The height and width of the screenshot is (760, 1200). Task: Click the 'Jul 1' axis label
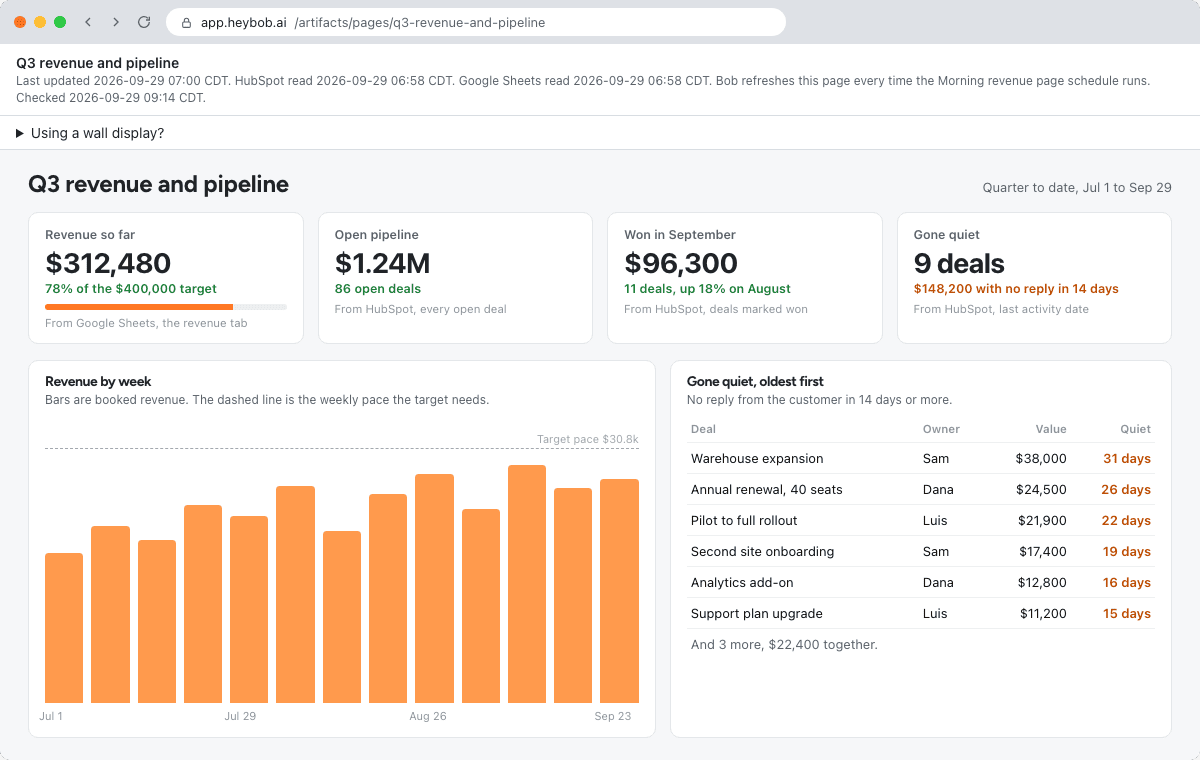51,716
